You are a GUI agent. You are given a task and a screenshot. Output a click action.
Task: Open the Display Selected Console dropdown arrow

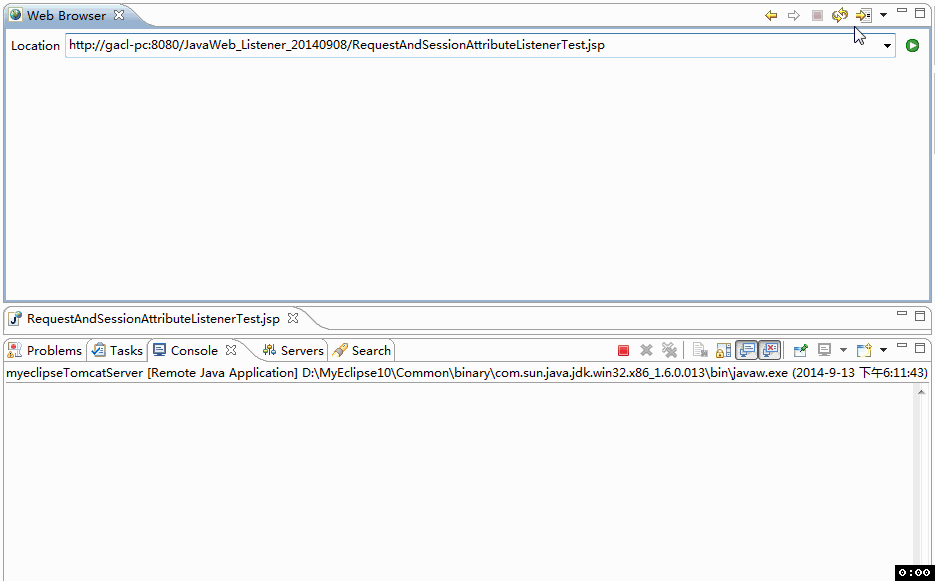[843, 350]
